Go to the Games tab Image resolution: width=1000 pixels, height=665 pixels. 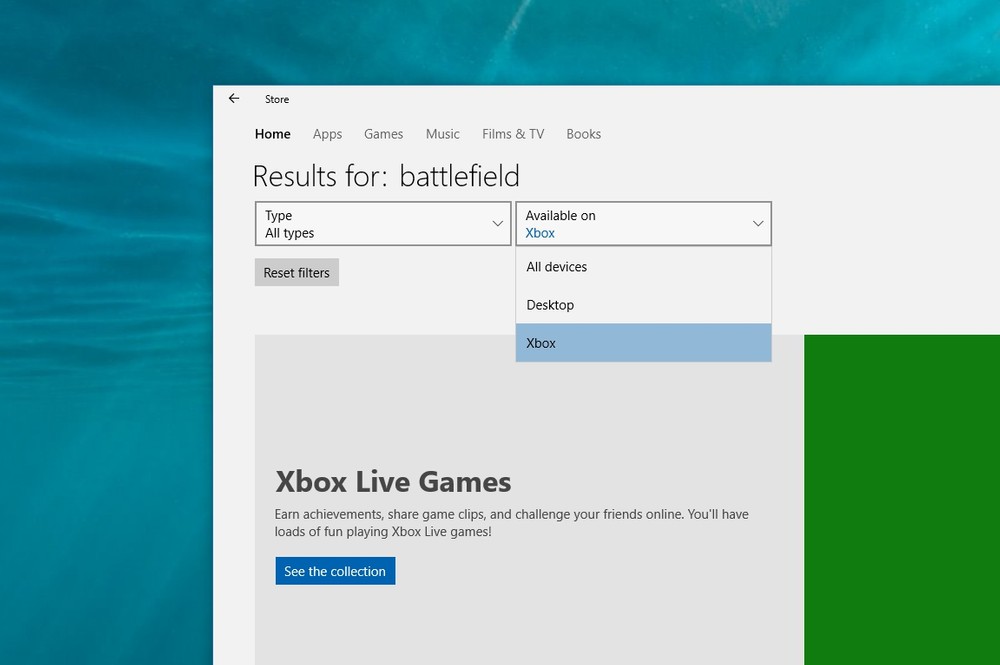tap(383, 134)
